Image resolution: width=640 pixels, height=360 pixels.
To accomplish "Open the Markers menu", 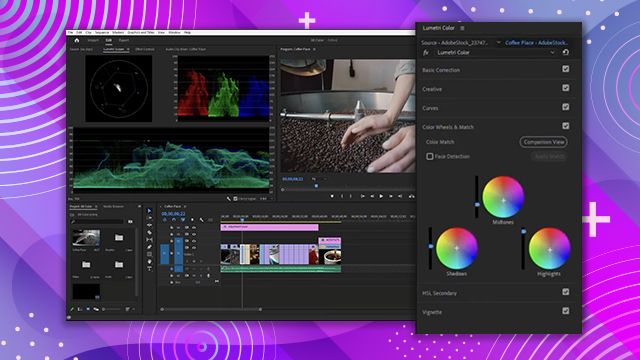I will 118,32.
